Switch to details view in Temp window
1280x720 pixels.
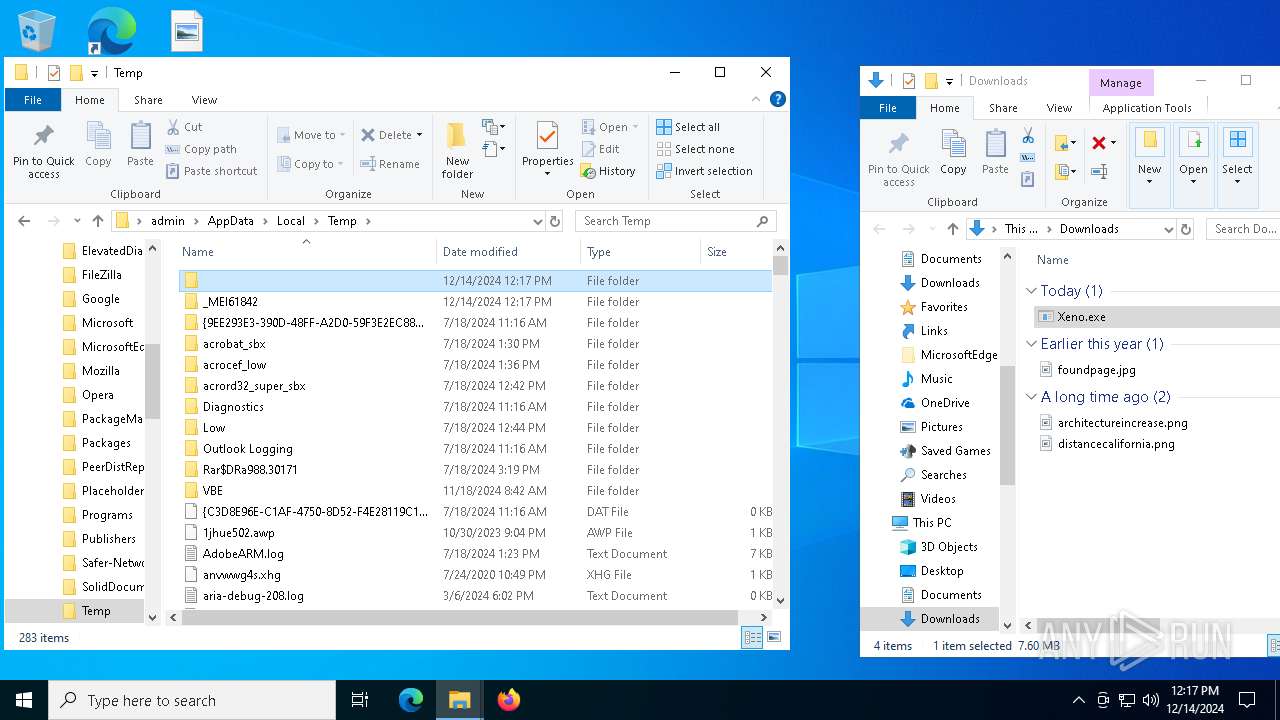point(752,637)
